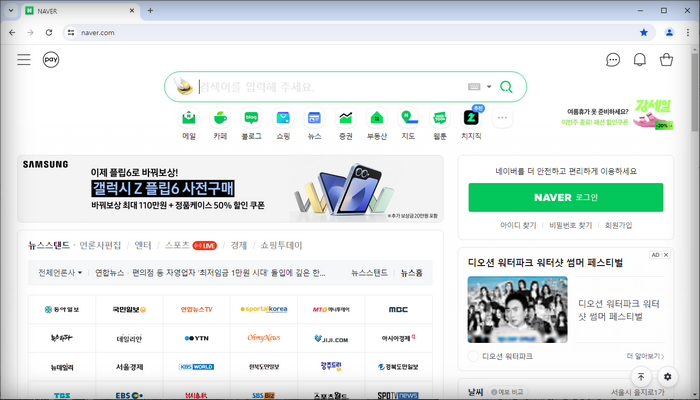Open the 아시아경제 press logo
This screenshot has width=700, height=400.
tap(398, 338)
